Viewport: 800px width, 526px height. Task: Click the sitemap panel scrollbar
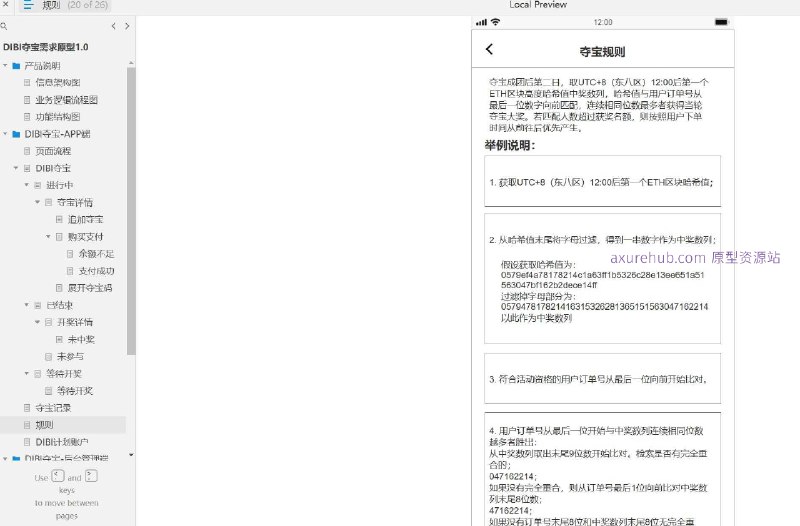pos(131,210)
